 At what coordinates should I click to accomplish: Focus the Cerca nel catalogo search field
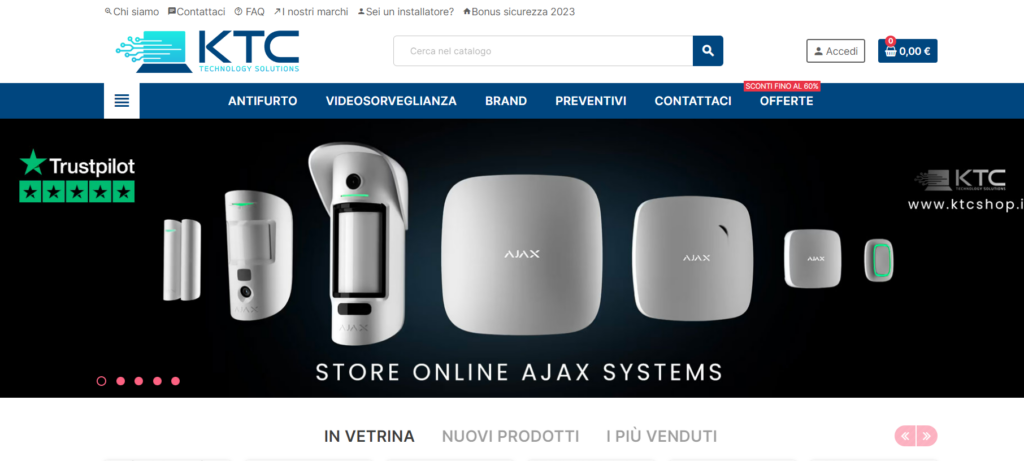click(543, 51)
